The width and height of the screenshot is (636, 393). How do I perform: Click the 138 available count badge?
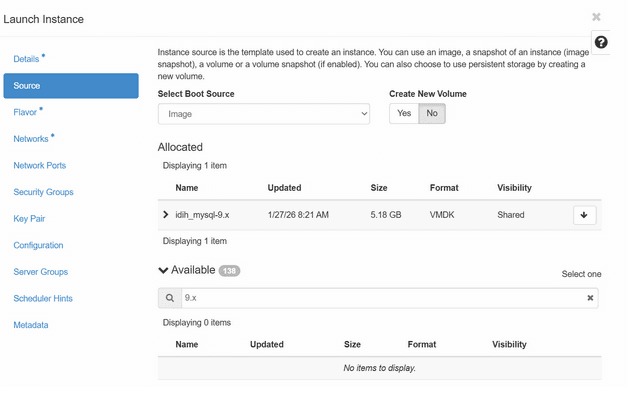pyautogui.click(x=230, y=271)
